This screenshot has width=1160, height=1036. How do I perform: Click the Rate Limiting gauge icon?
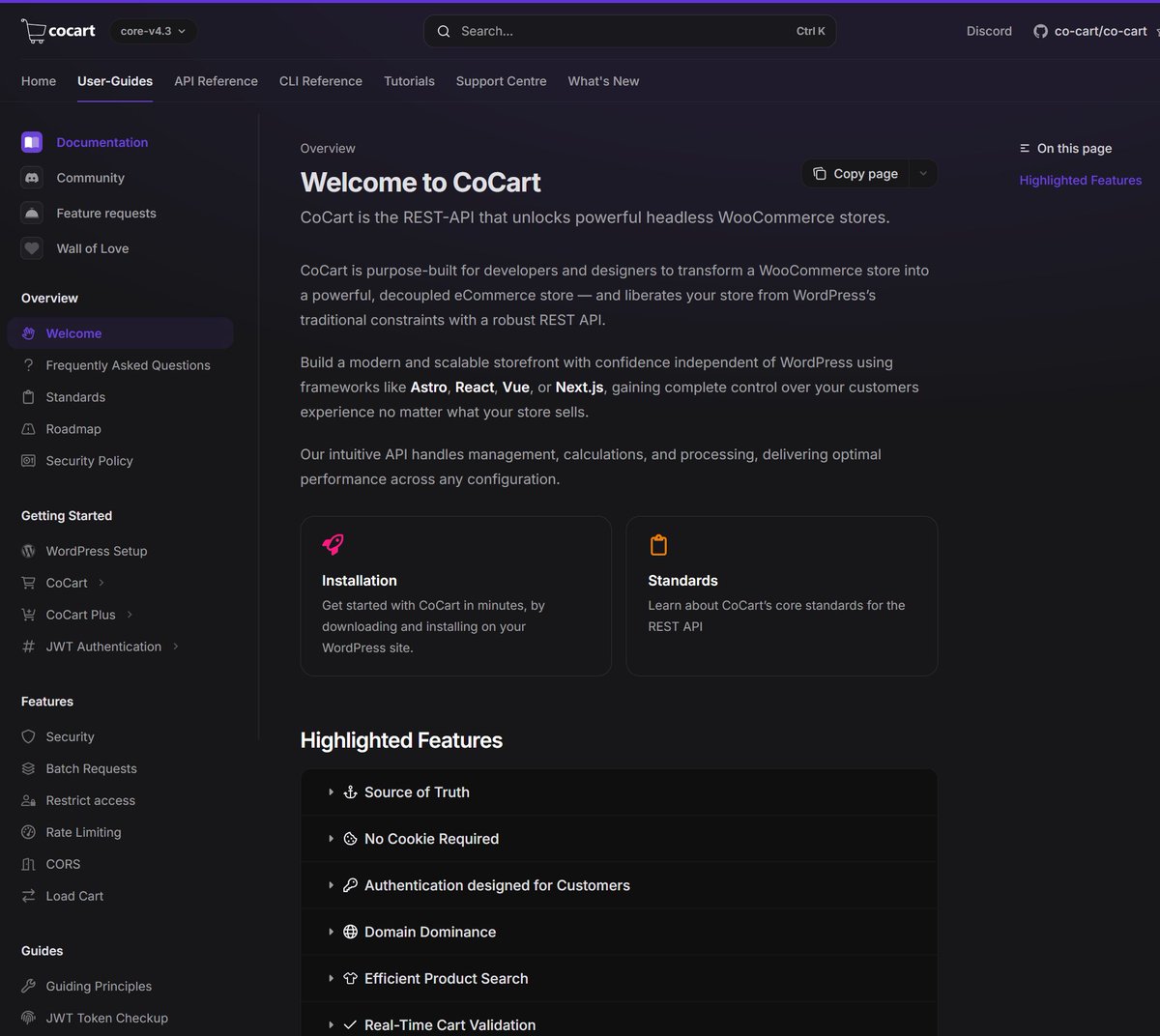[x=28, y=832]
